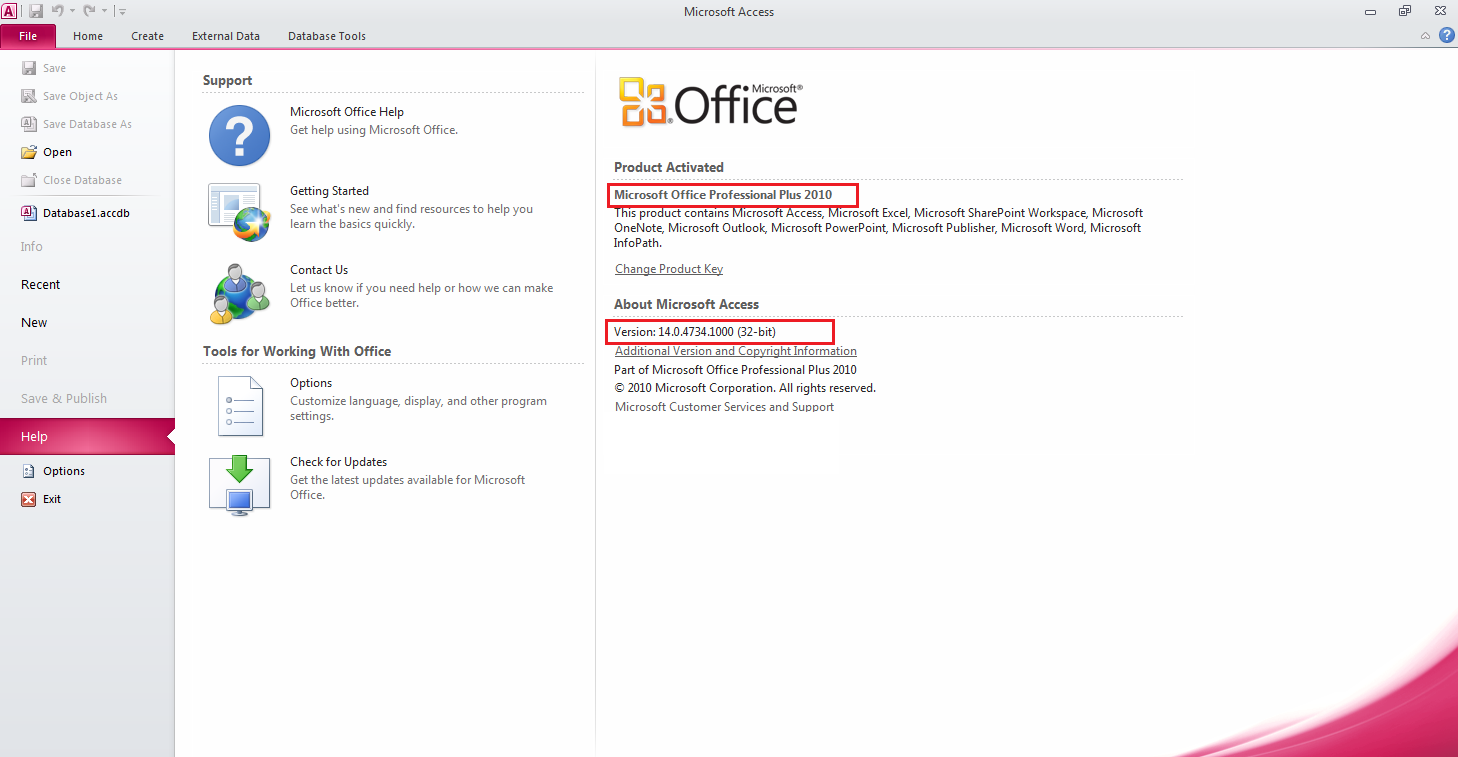Switch to the Create ribbon tab
The image size is (1458, 757).
(x=147, y=36)
